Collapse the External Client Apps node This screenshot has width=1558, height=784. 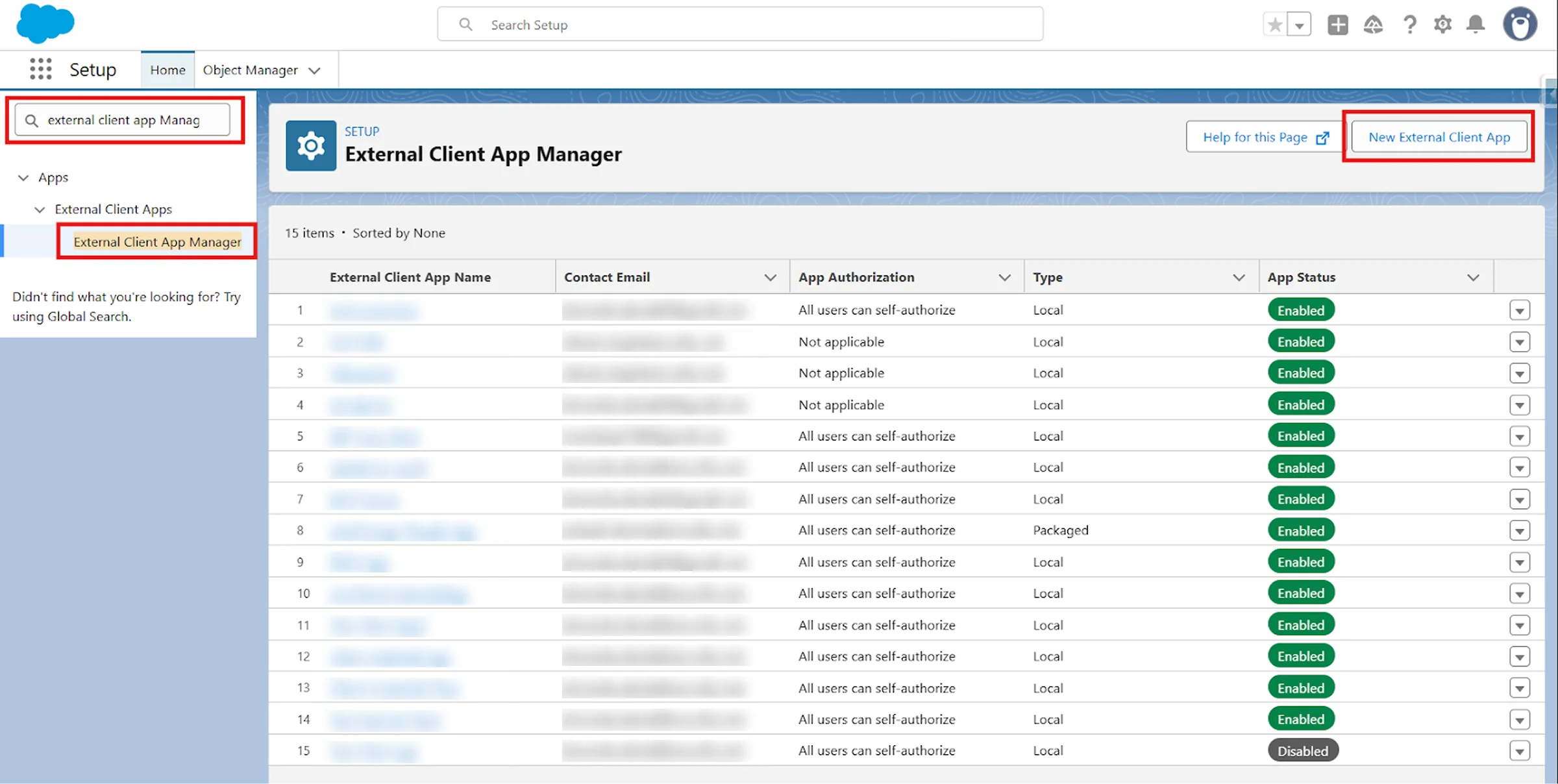[40, 209]
